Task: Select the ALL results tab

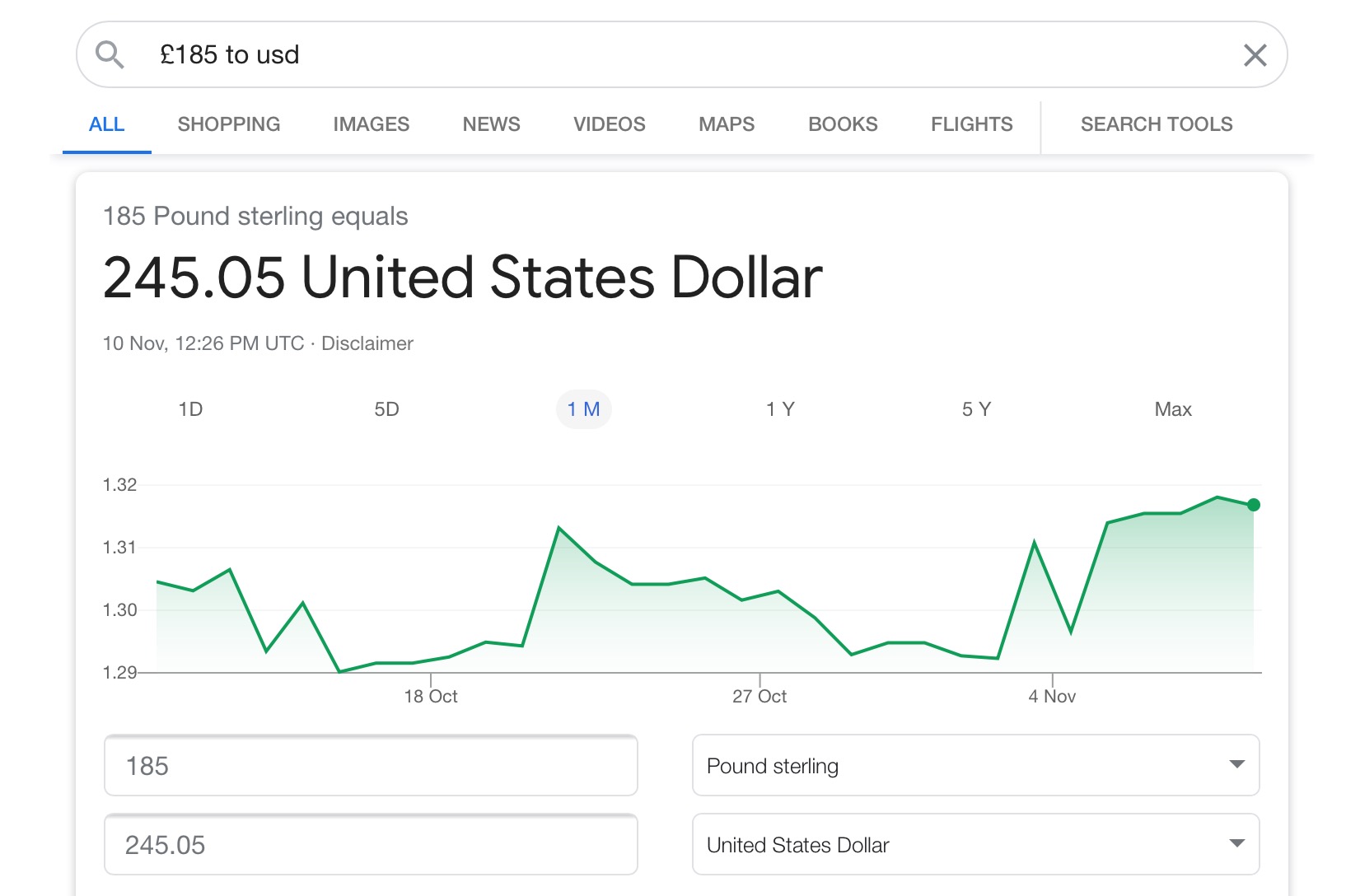Action: [106, 124]
